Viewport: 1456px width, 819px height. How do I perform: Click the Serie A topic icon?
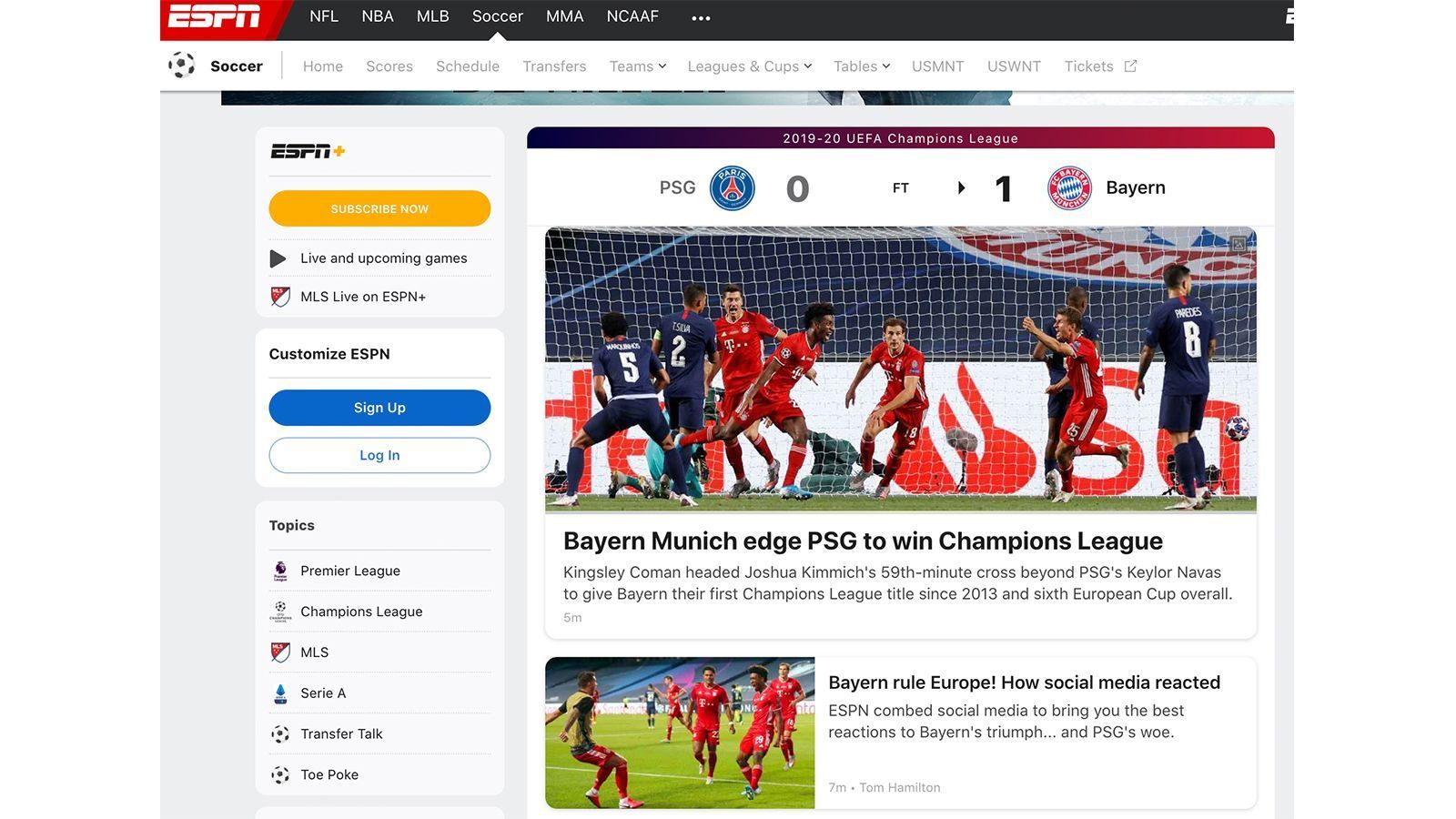point(280,693)
